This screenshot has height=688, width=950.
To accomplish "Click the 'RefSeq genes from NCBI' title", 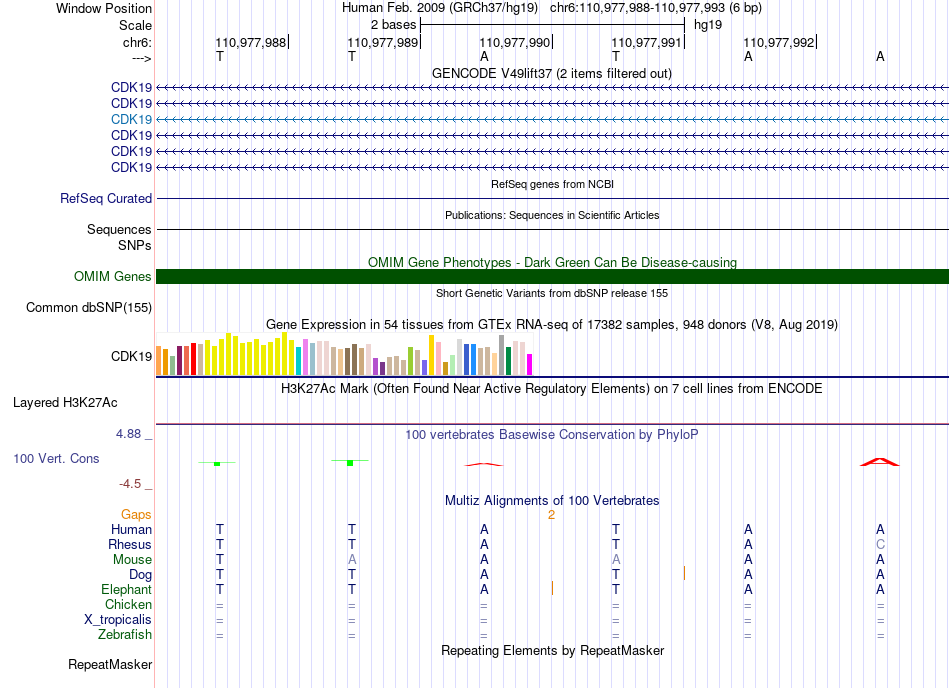I will tap(552, 184).
